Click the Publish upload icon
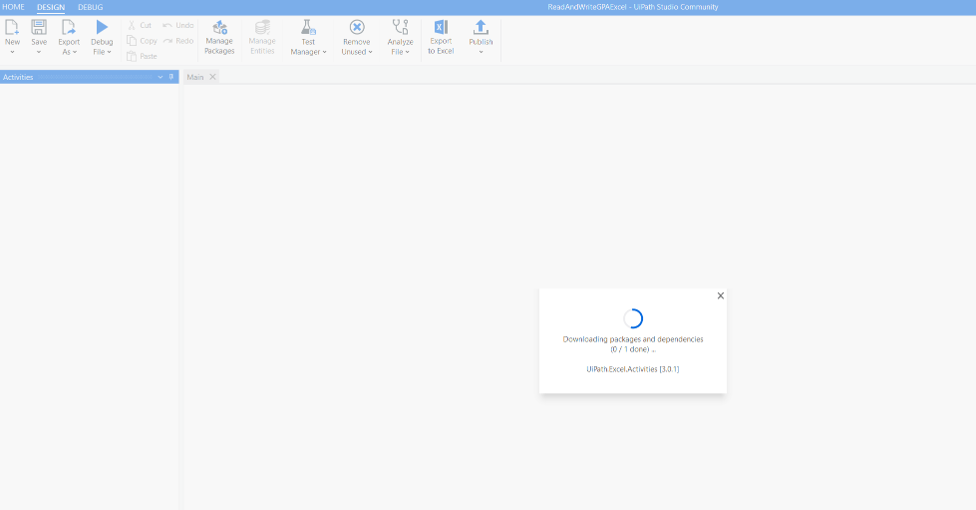Viewport: 976px width, 510px height. [481, 27]
